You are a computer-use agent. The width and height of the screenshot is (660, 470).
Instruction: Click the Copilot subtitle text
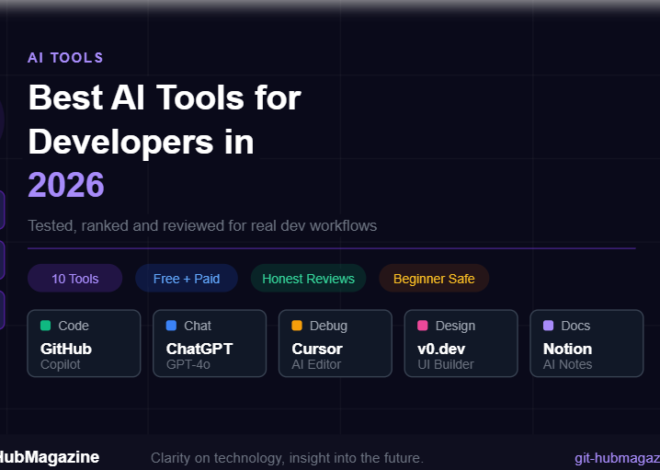(x=60, y=364)
